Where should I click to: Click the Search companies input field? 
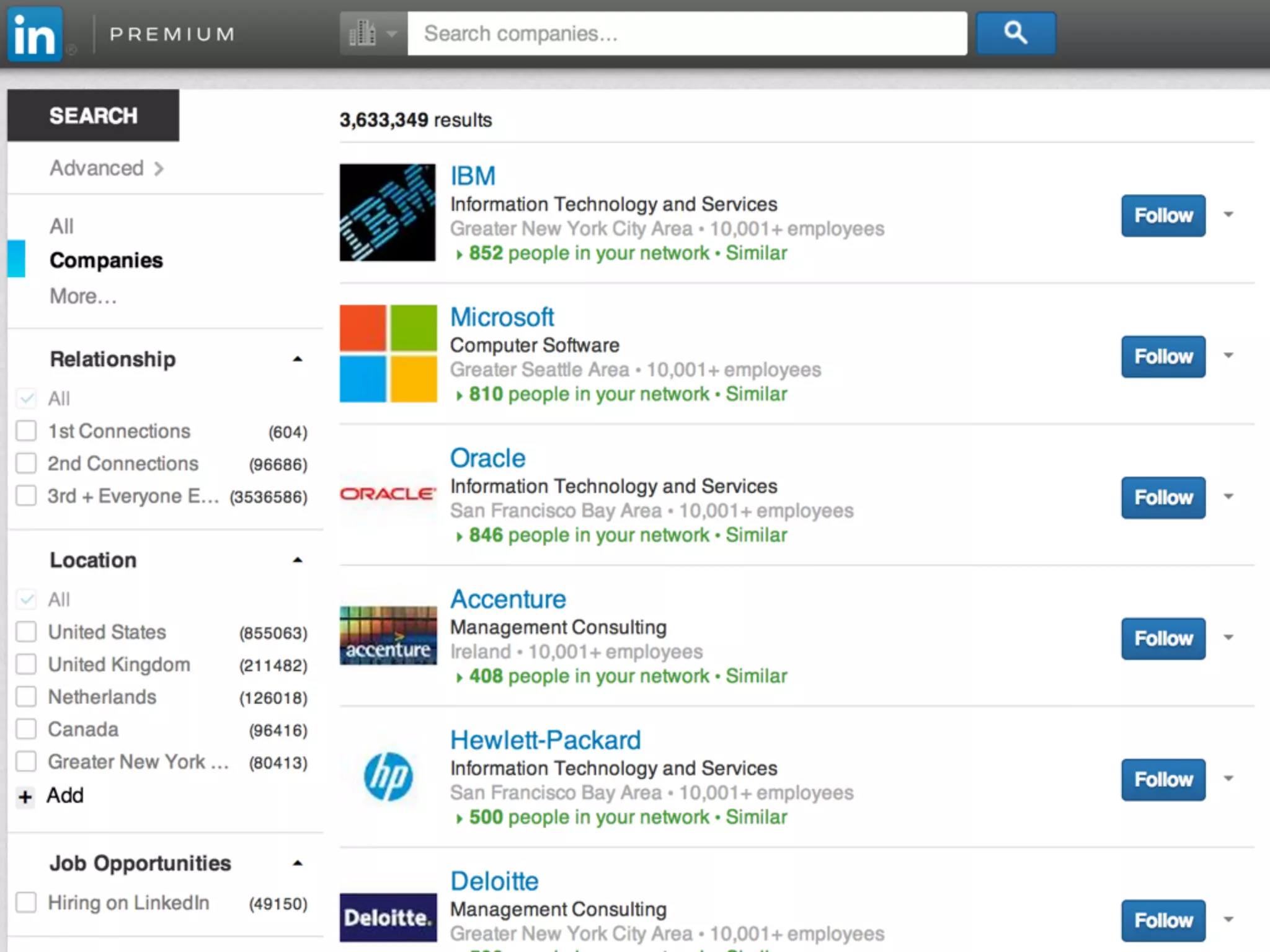click(687, 33)
